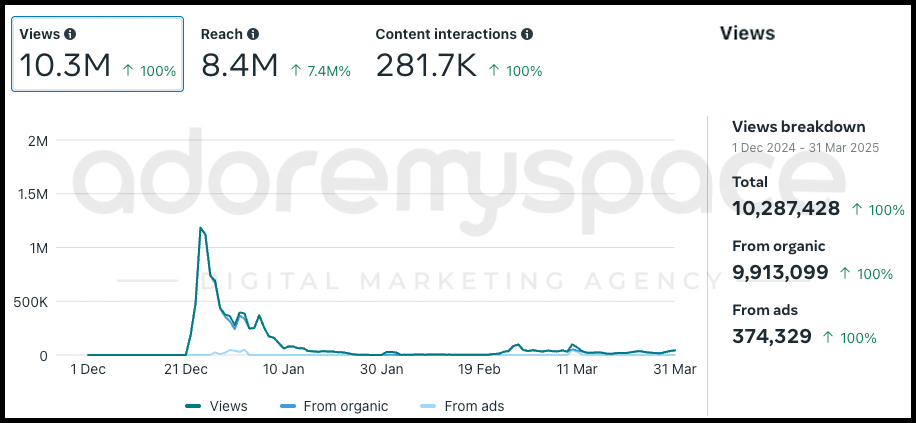Image resolution: width=916 pixels, height=423 pixels.
Task: Click the 11 Mar spike on chart
Action: click(572, 345)
